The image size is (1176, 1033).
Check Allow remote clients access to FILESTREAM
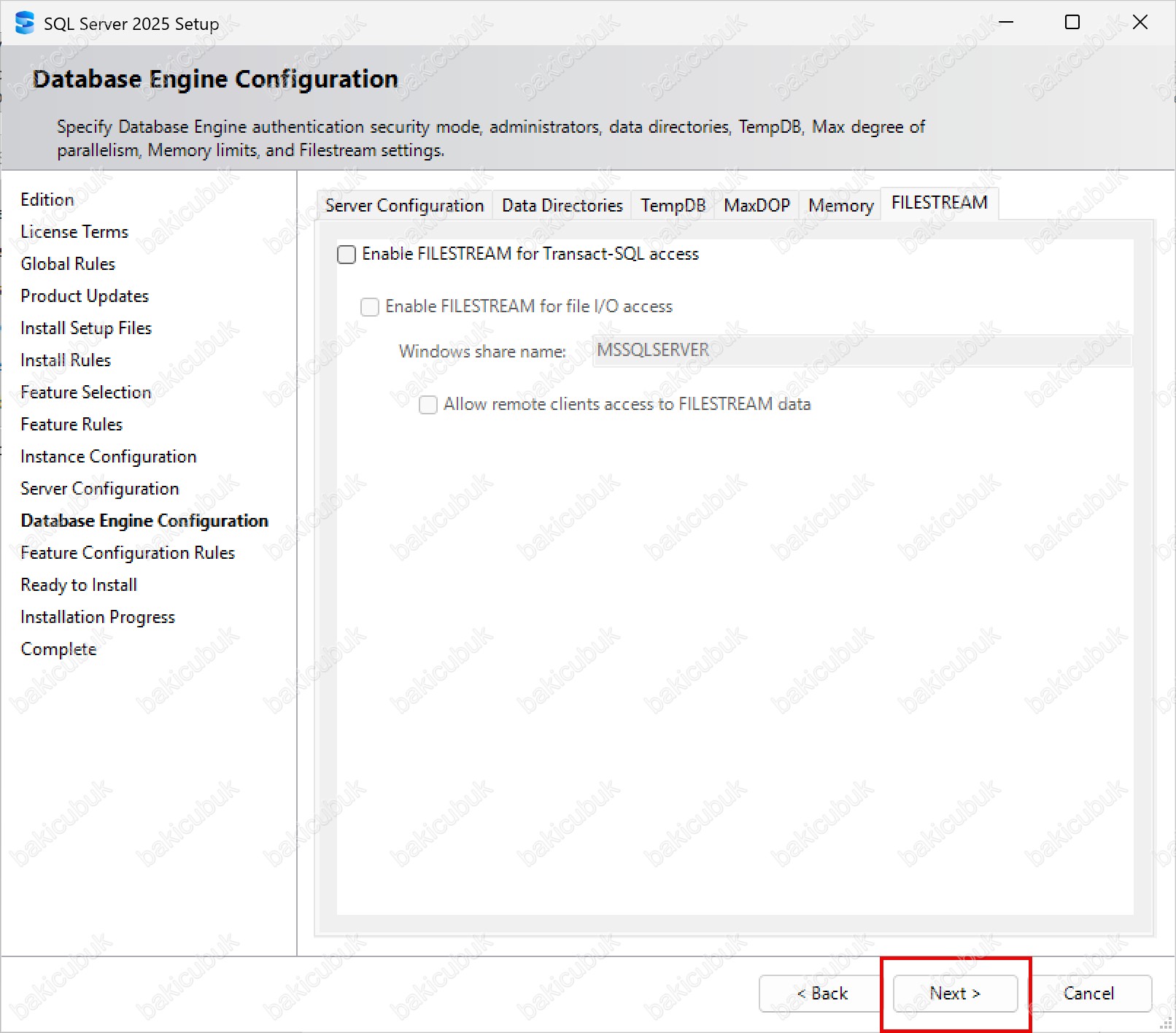coord(428,405)
